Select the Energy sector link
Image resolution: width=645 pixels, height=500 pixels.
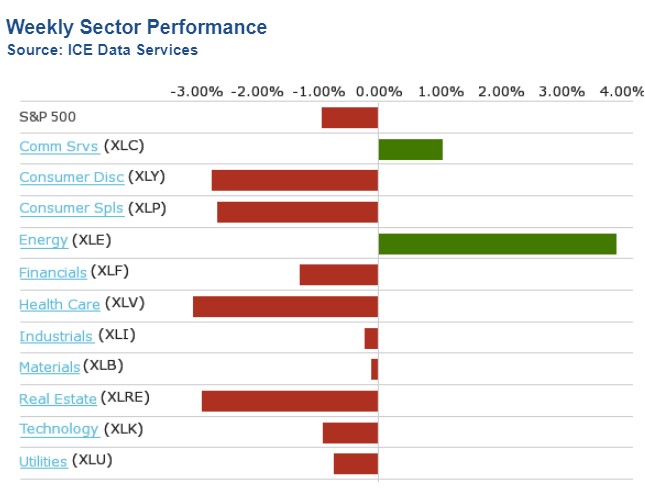(43, 240)
